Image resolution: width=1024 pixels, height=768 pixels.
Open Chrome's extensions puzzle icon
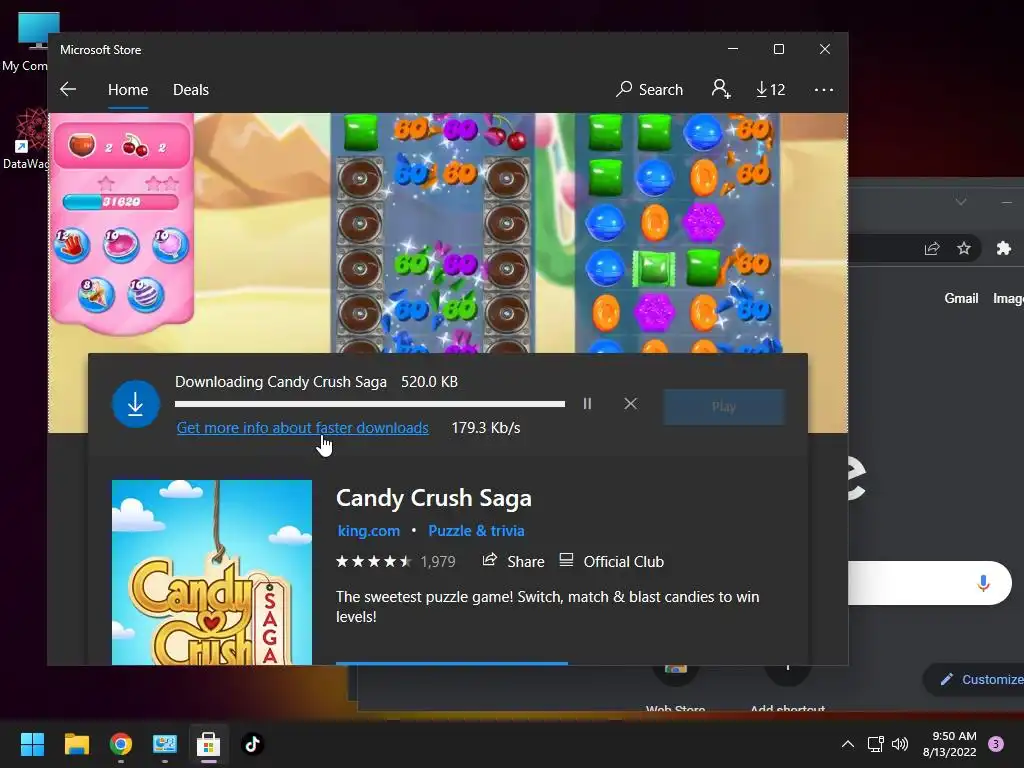1004,248
